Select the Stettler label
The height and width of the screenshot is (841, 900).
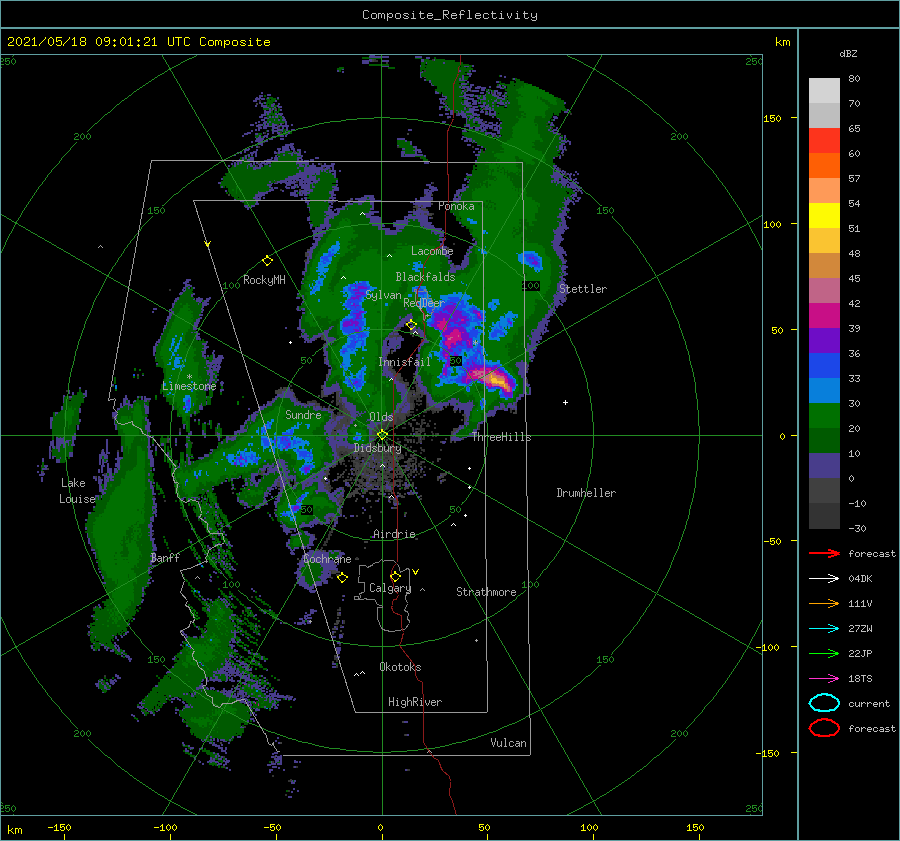click(x=583, y=289)
